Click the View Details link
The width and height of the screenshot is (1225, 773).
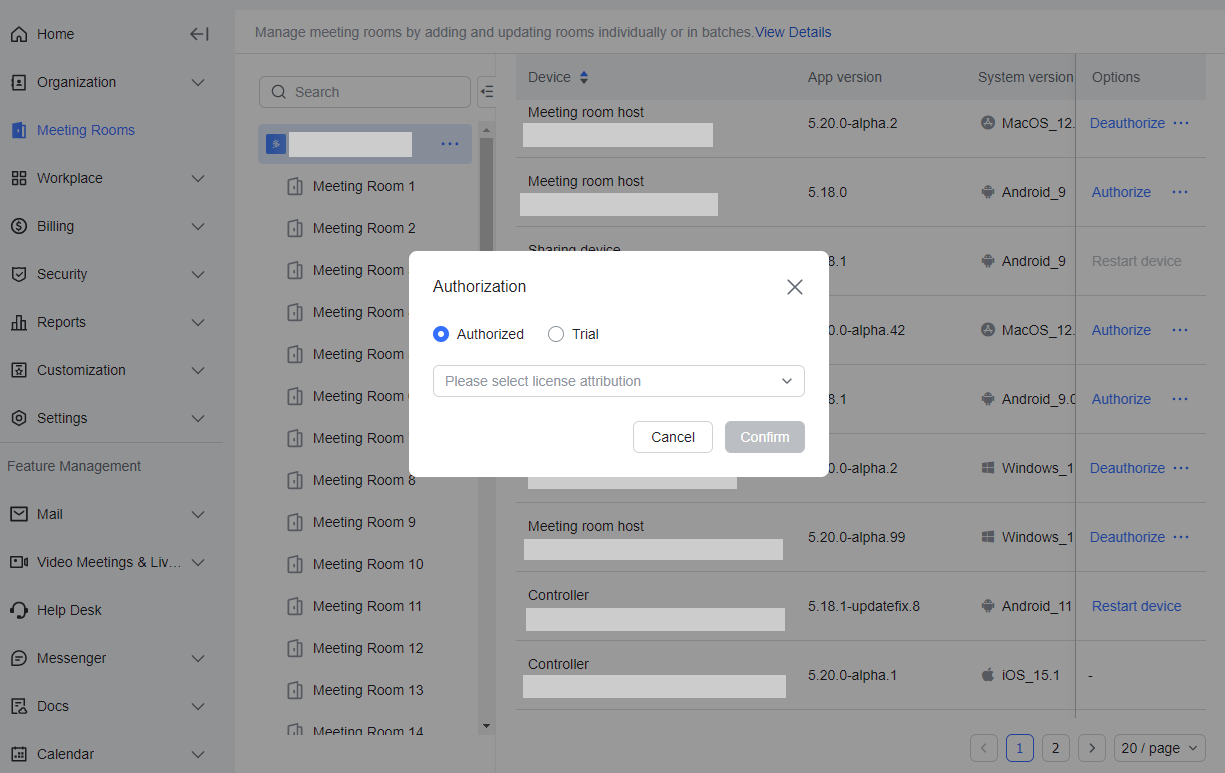[793, 32]
